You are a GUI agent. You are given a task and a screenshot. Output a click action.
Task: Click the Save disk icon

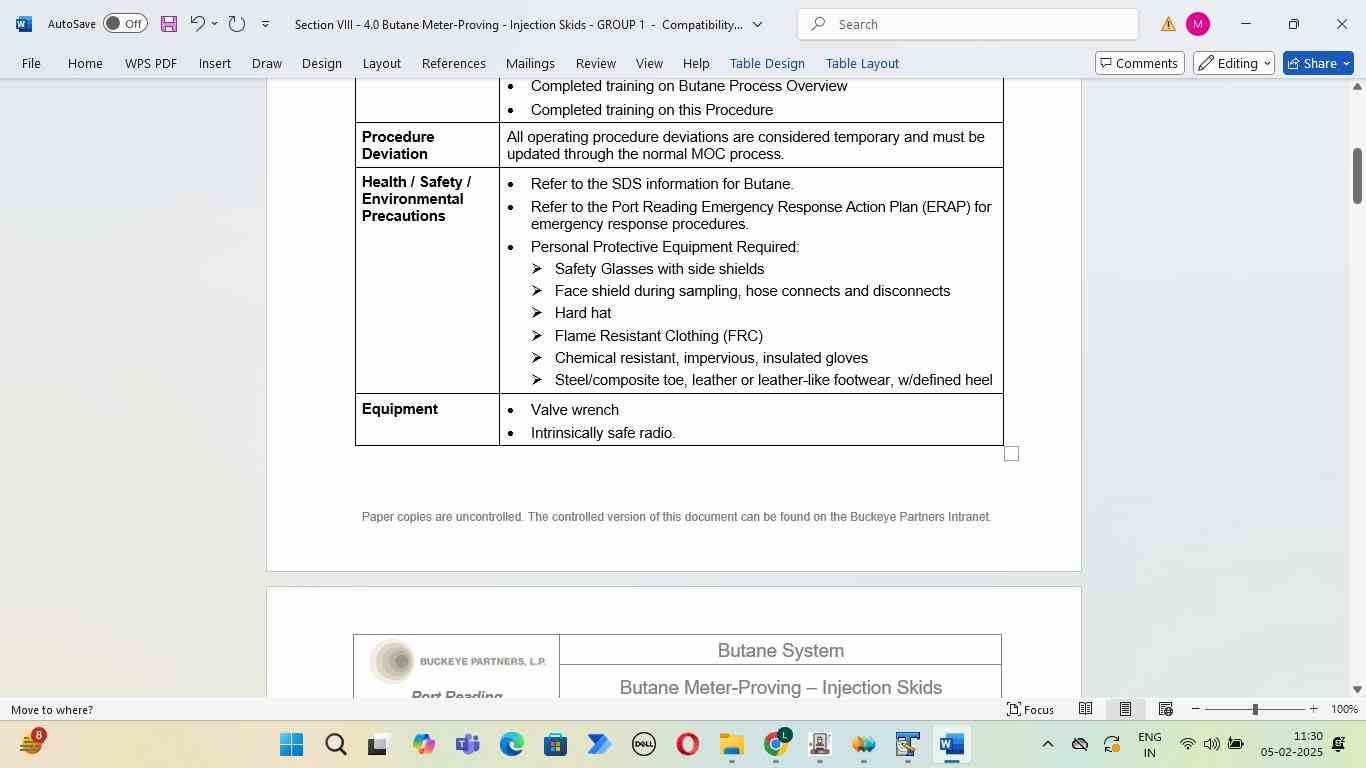(168, 24)
